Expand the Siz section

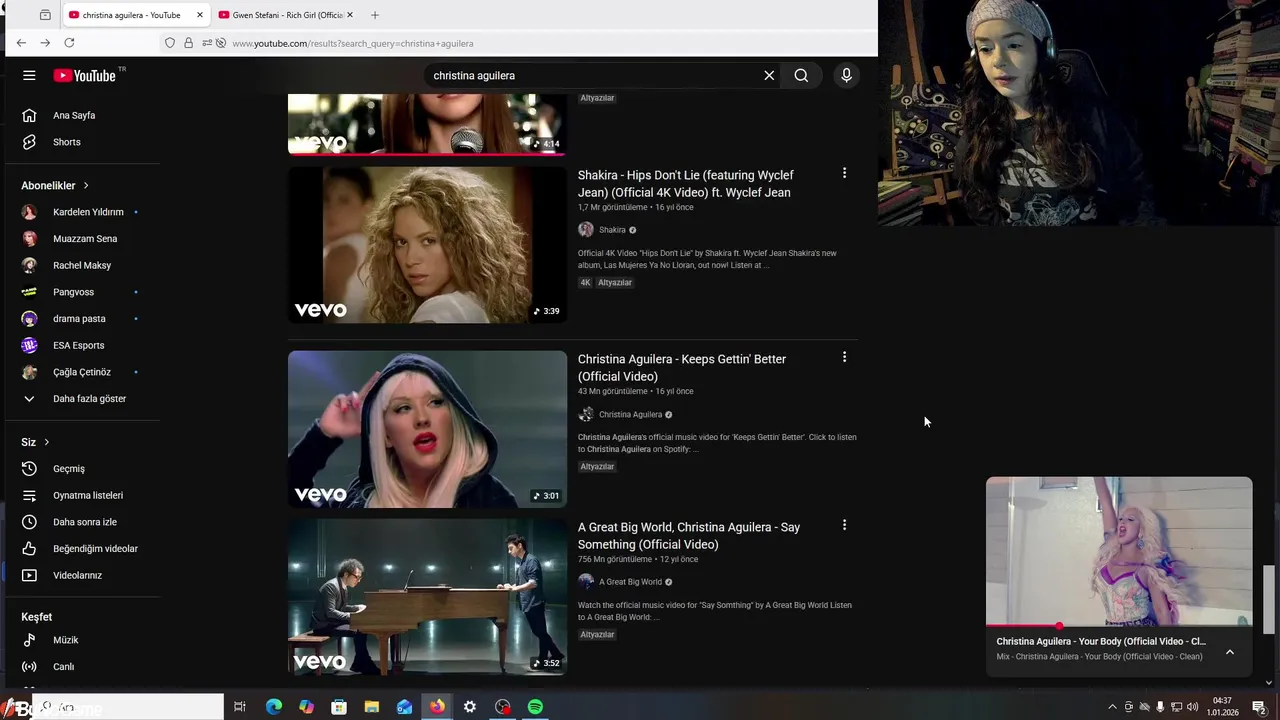[35, 442]
